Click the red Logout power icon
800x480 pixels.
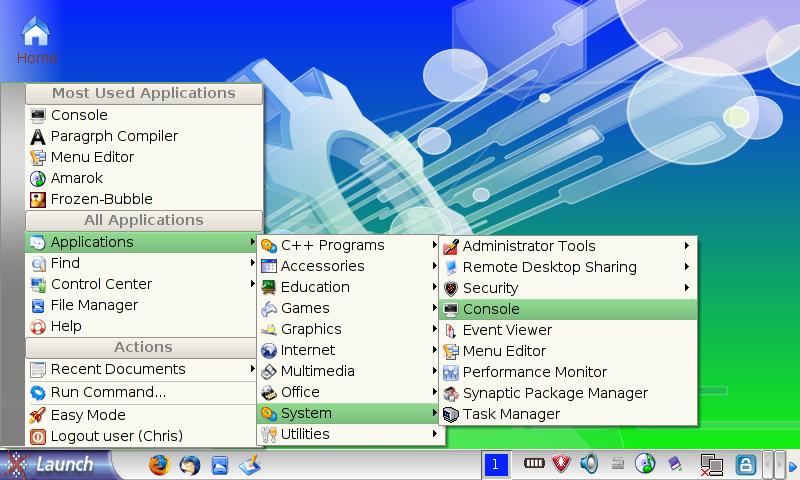pyautogui.click(x=38, y=437)
